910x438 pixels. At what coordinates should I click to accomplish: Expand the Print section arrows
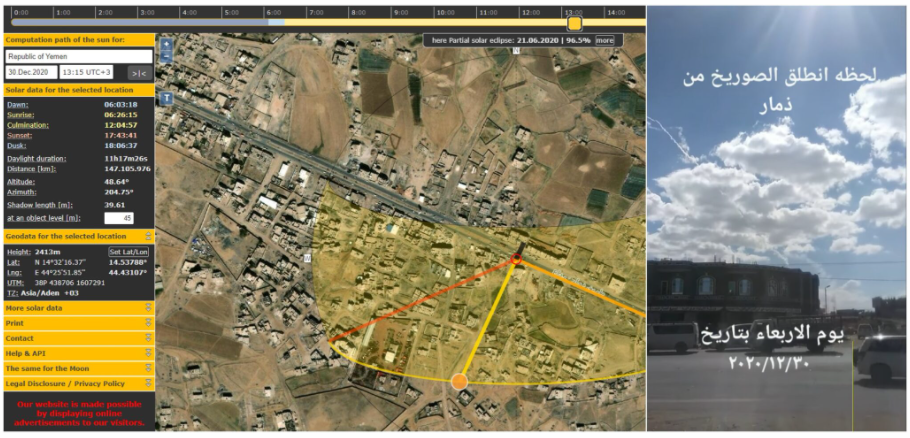[148, 323]
